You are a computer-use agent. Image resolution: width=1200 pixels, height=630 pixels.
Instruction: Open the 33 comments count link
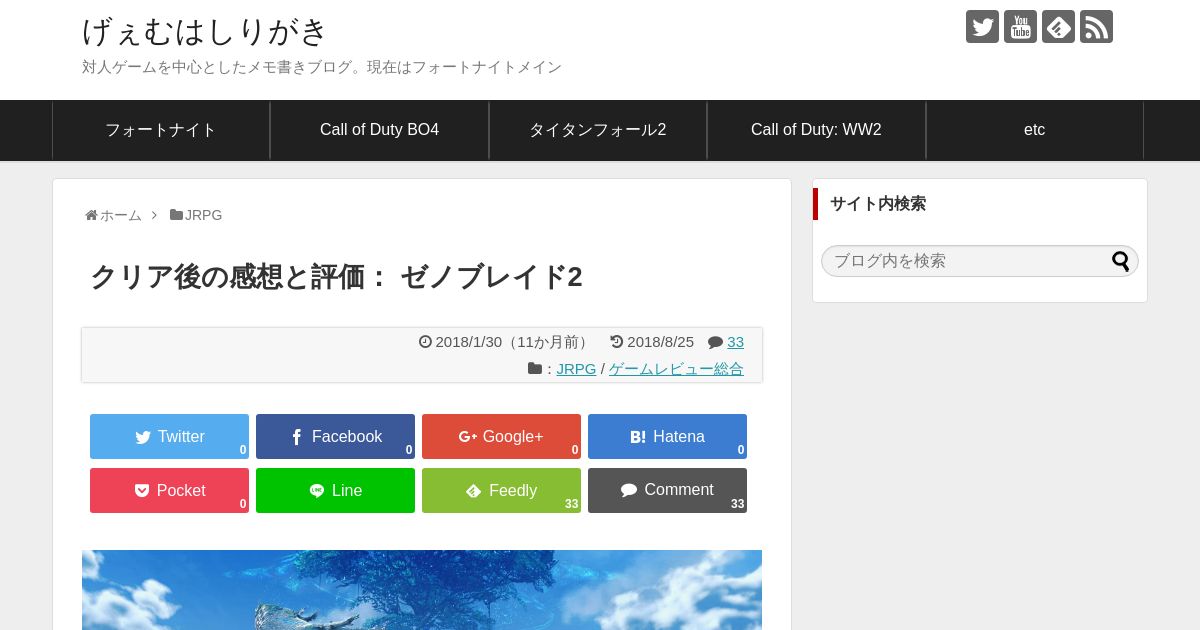click(735, 342)
